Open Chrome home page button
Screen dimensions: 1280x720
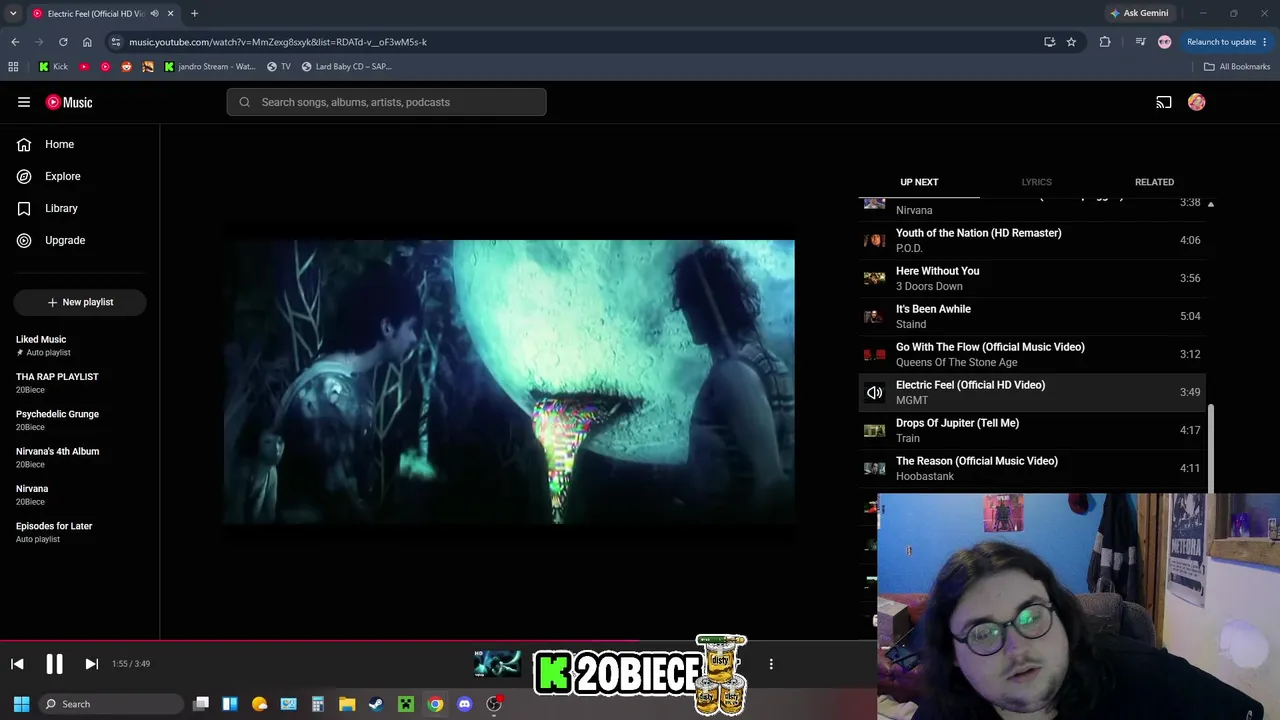pyautogui.click(x=87, y=42)
